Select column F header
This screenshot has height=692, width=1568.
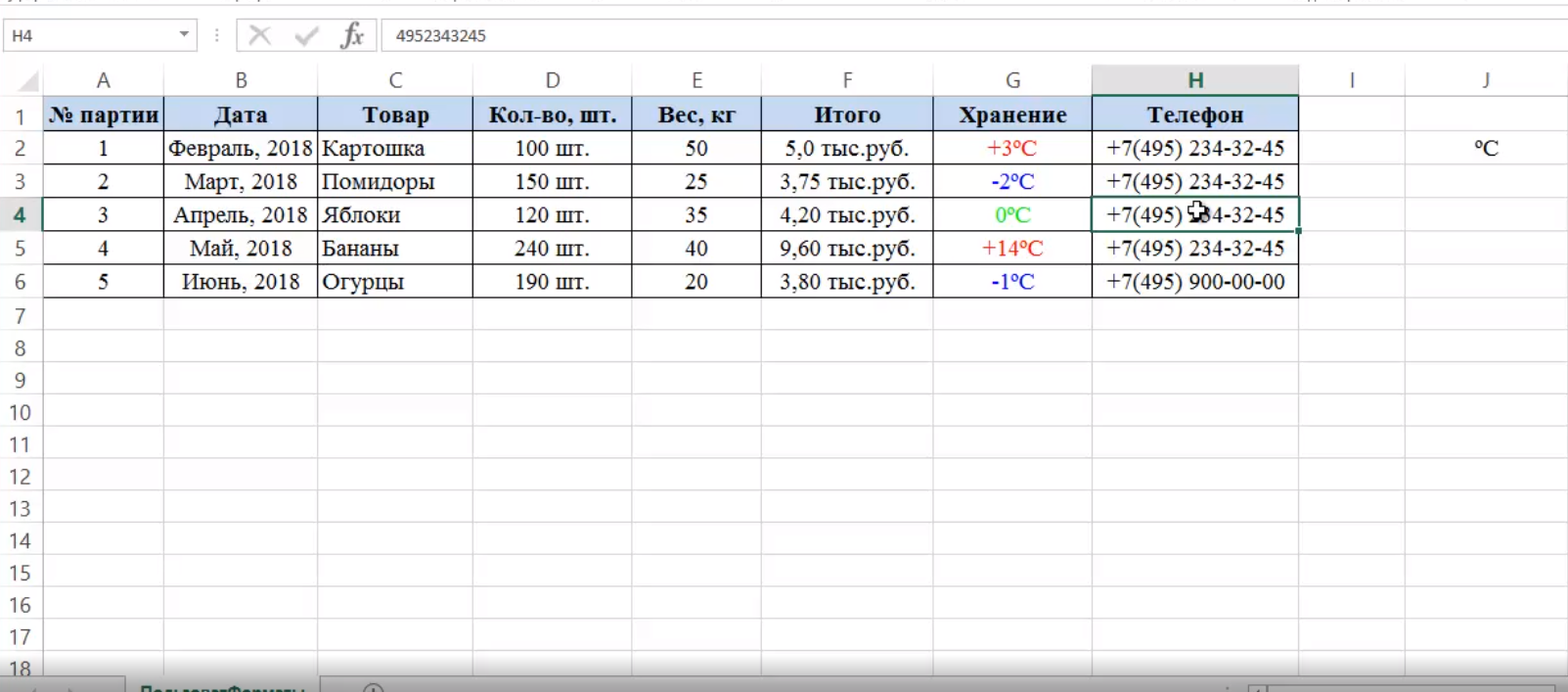pyautogui.click(x=847, y=80)
